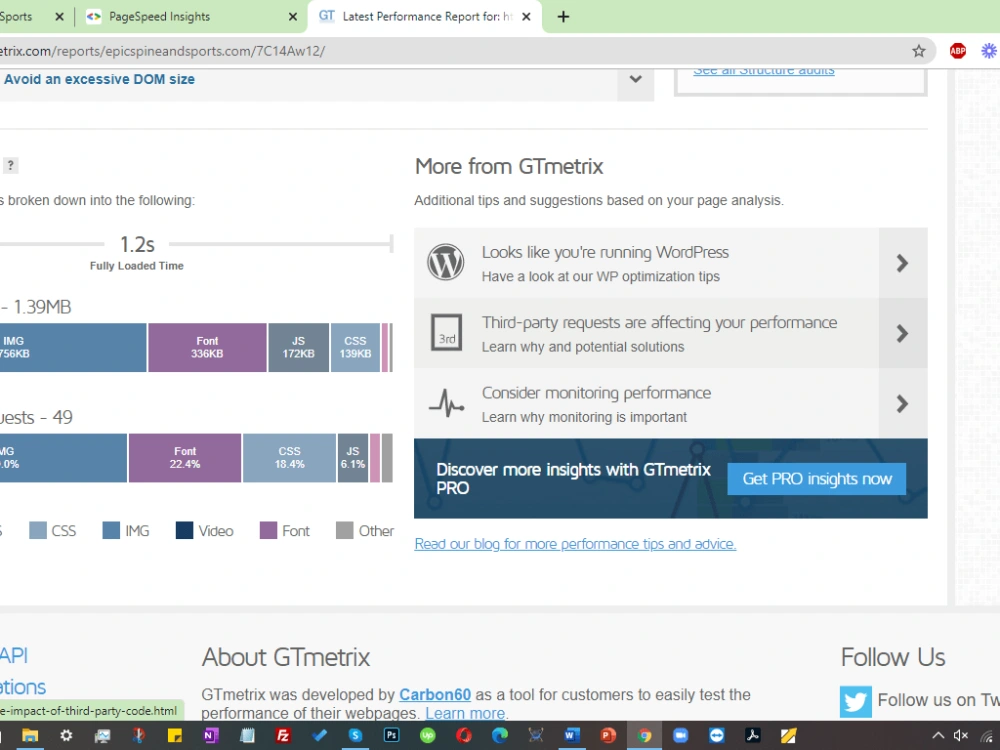Click Get PRO insights now button
1000x750 pixels.
[816, 479]
